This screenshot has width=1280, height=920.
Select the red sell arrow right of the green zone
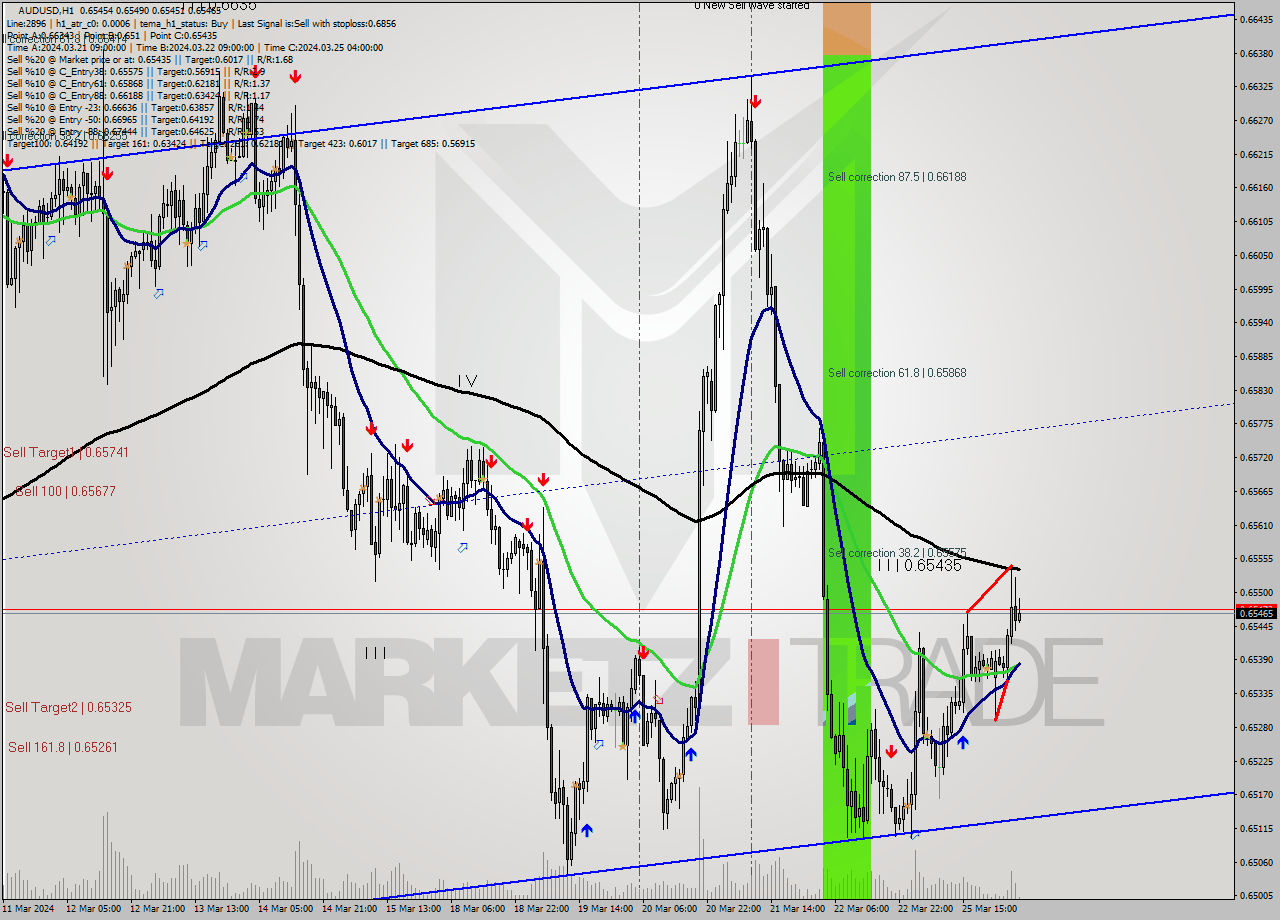[890, 751]
